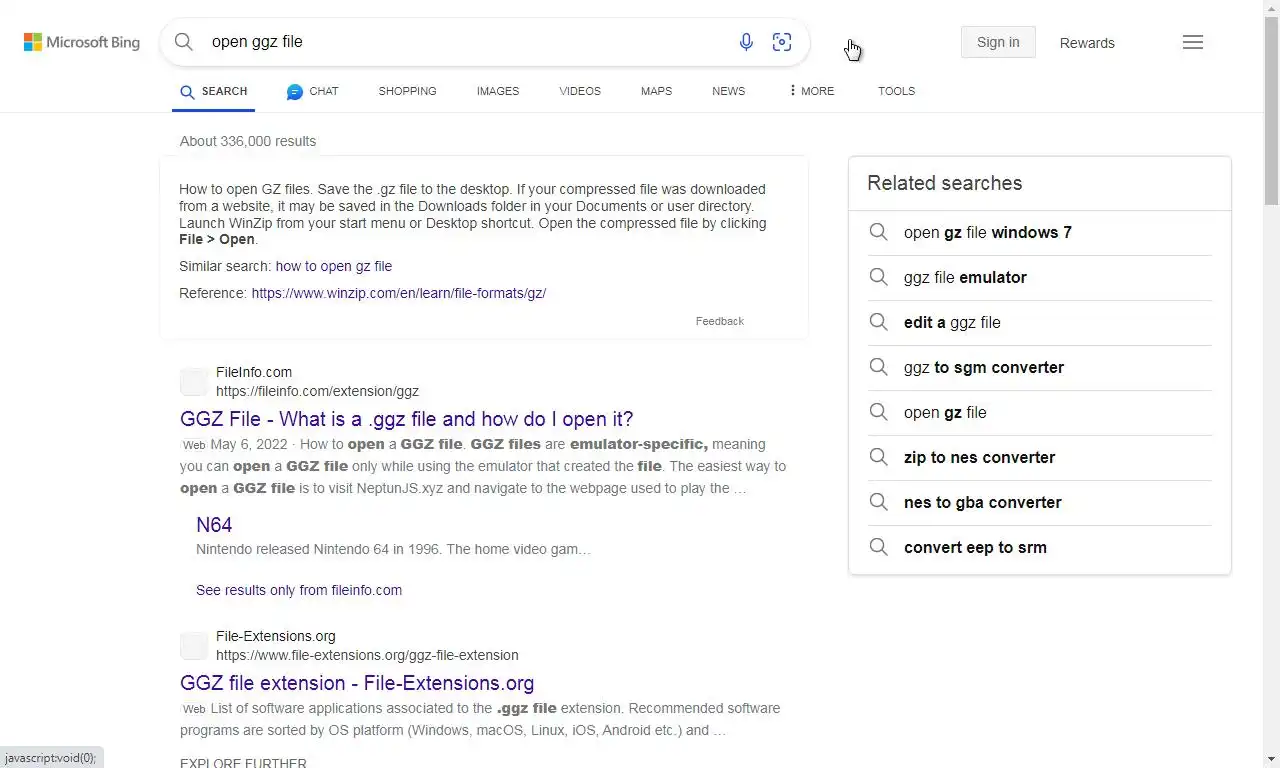Open 'GGZ File - What is a .ggz file' result
Screen dimensions: 1280x768
click(406, 419)
